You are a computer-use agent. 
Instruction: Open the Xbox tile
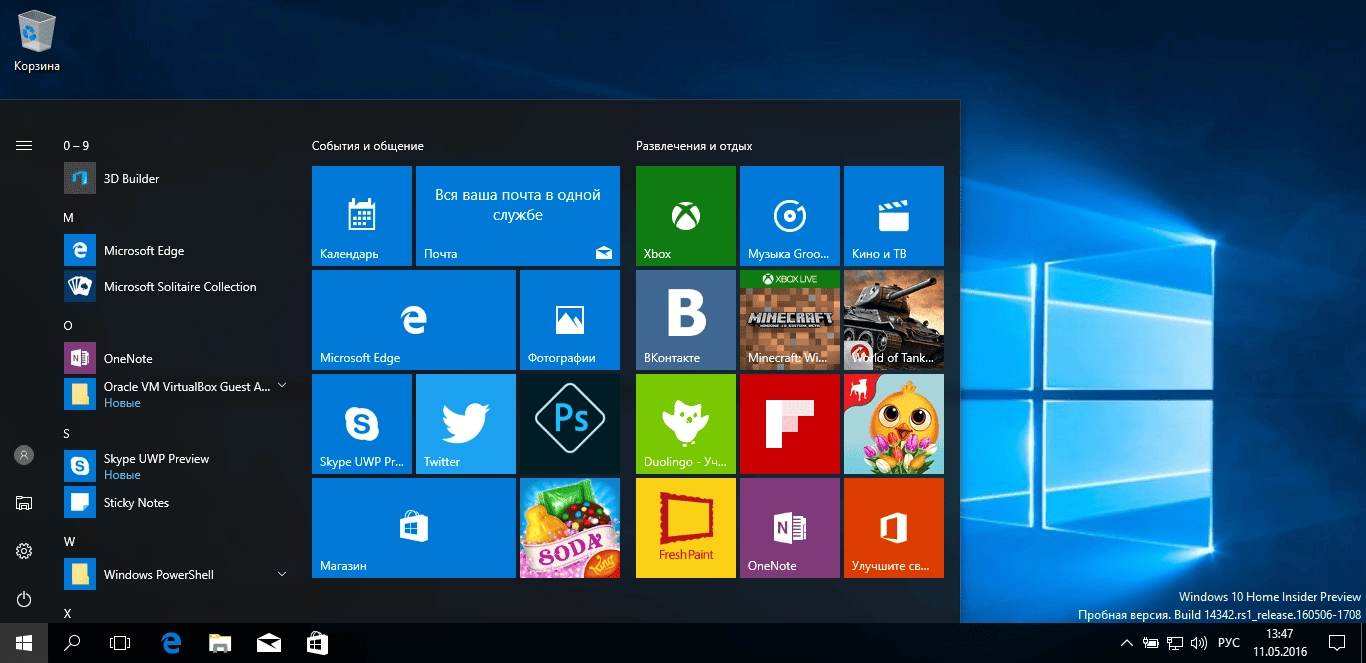click(x=686, y=216)
